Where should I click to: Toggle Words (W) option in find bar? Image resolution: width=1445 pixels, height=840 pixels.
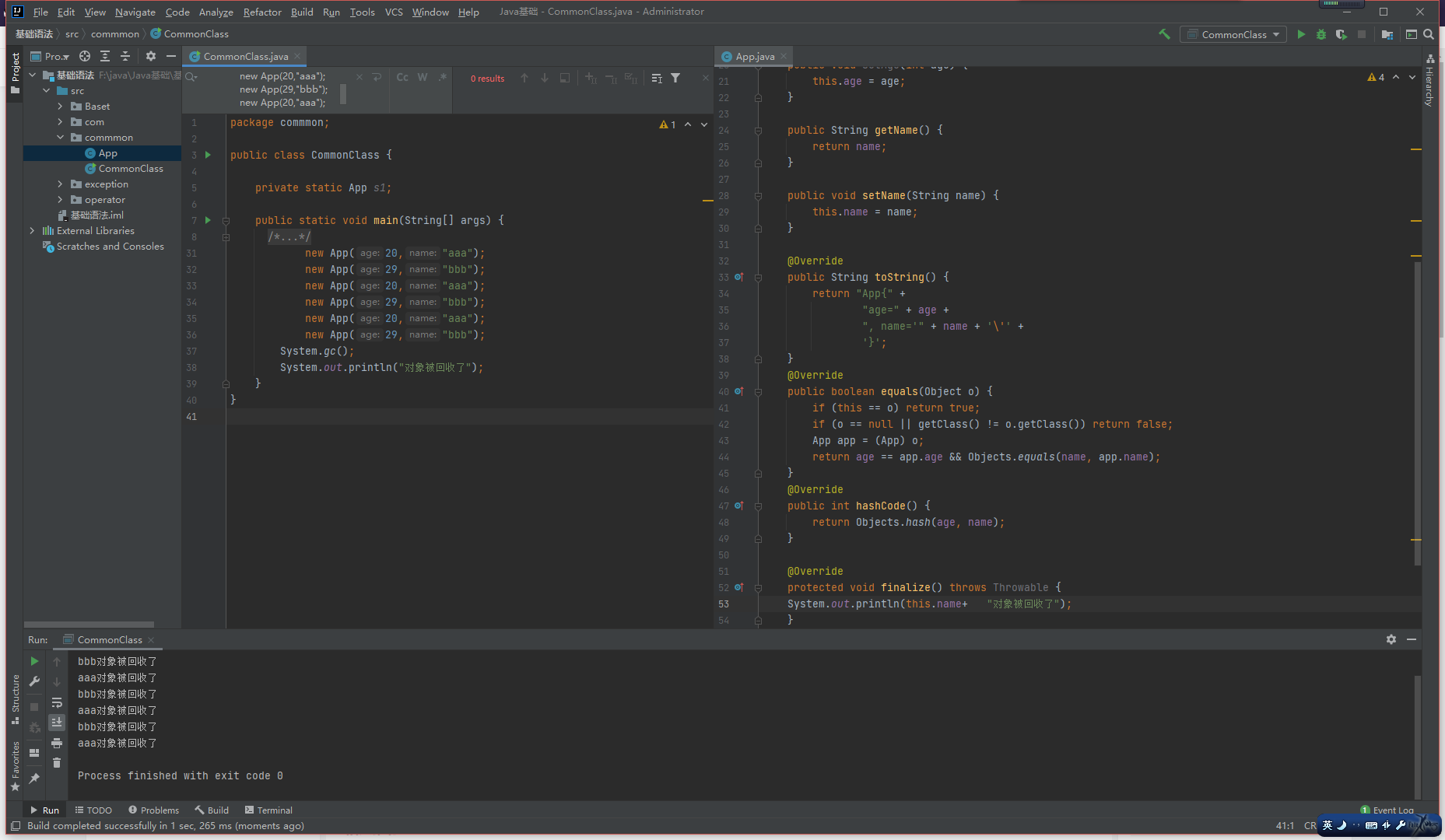click(423, 78)
